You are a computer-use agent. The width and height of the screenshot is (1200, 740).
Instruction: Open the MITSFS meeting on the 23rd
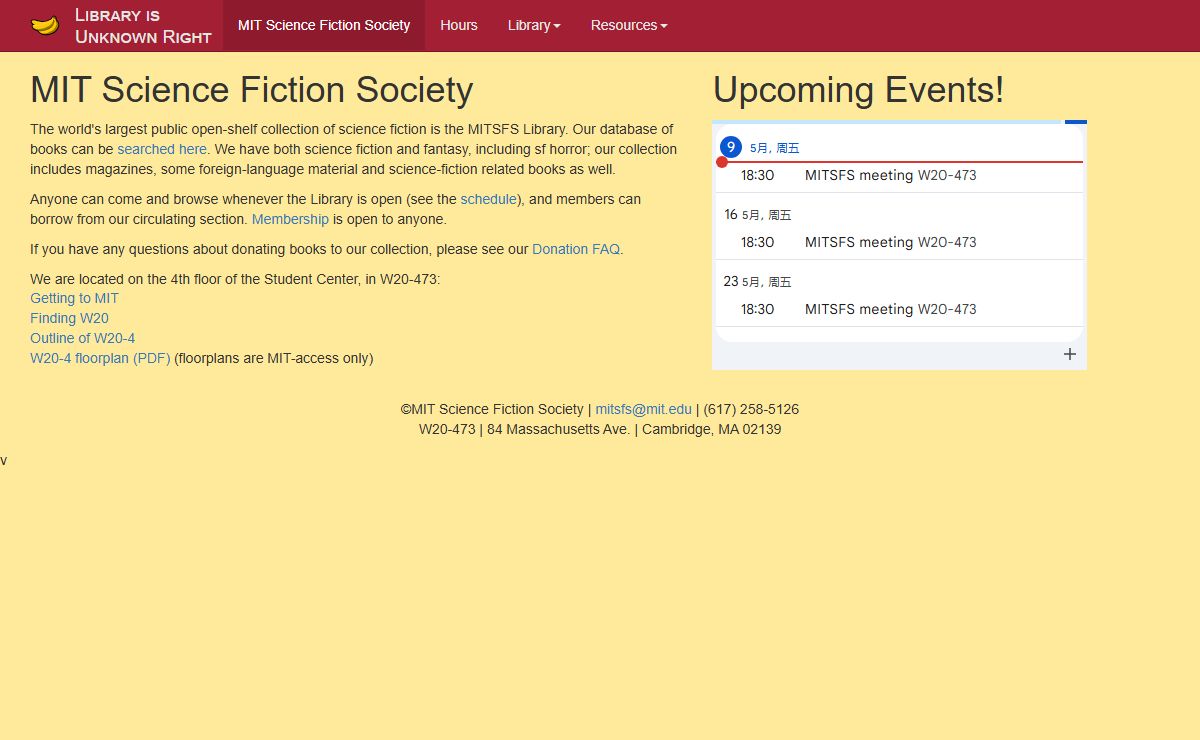[x=899, y=309]
